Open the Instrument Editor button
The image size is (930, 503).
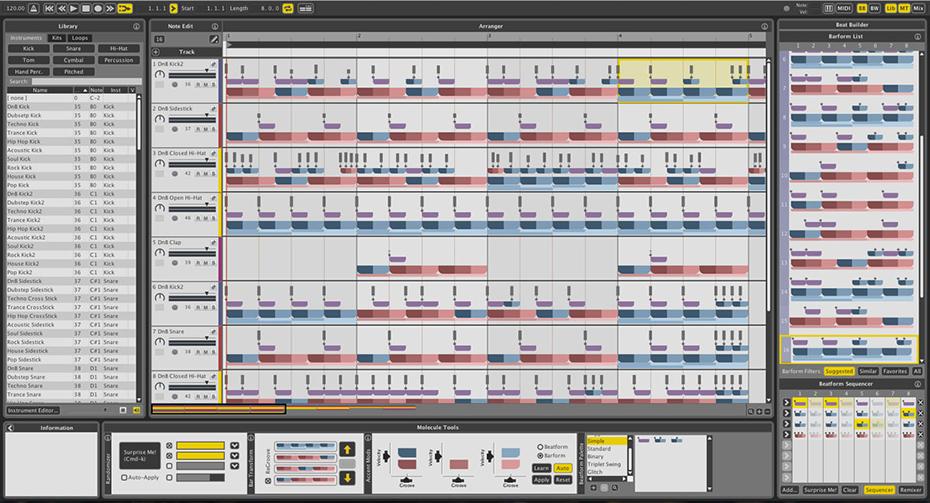[x=34, y=410]
